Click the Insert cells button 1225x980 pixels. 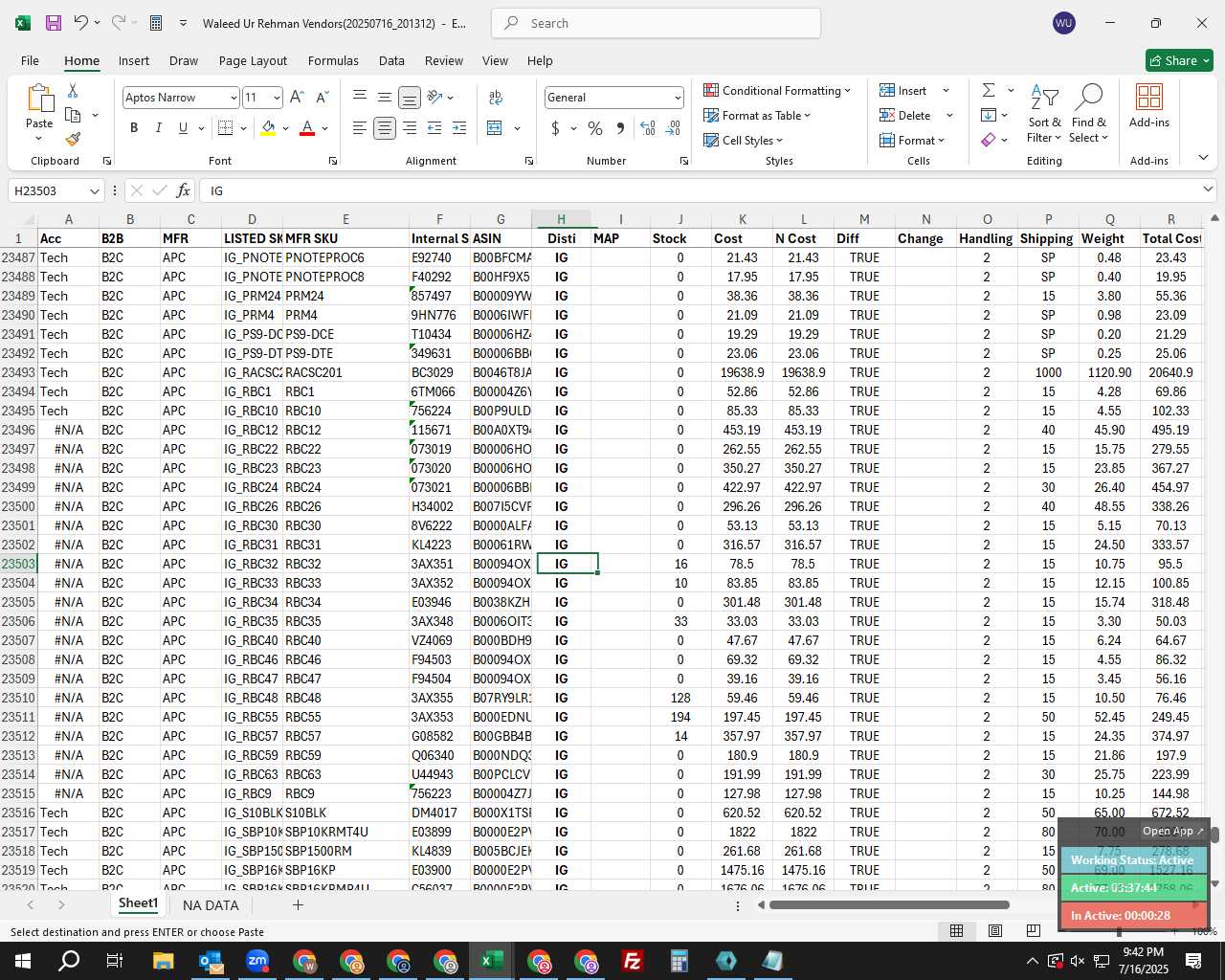click(x=903, y=90)
